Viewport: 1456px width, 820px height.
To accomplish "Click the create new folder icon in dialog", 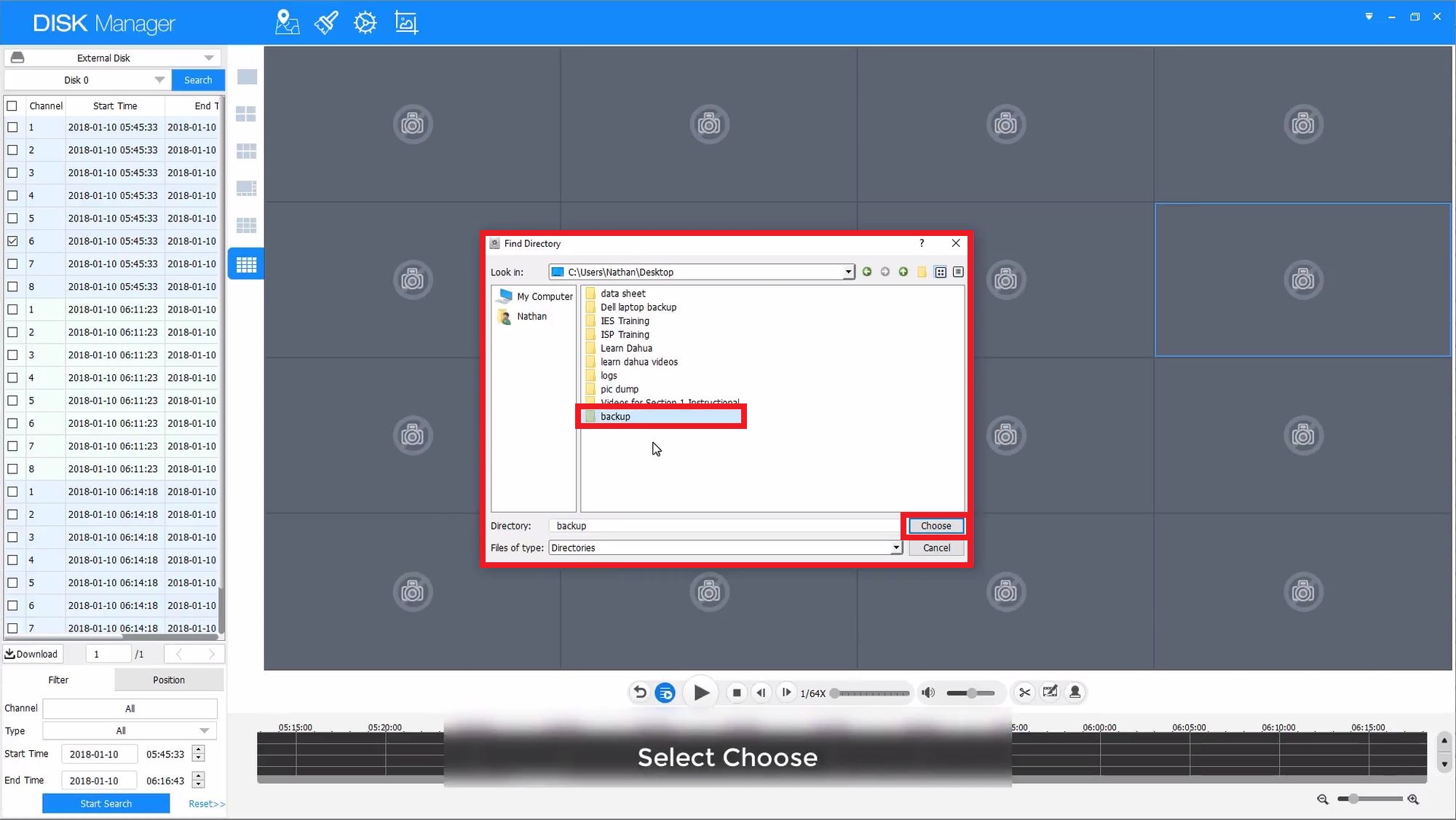I will [x=922, y=272].
